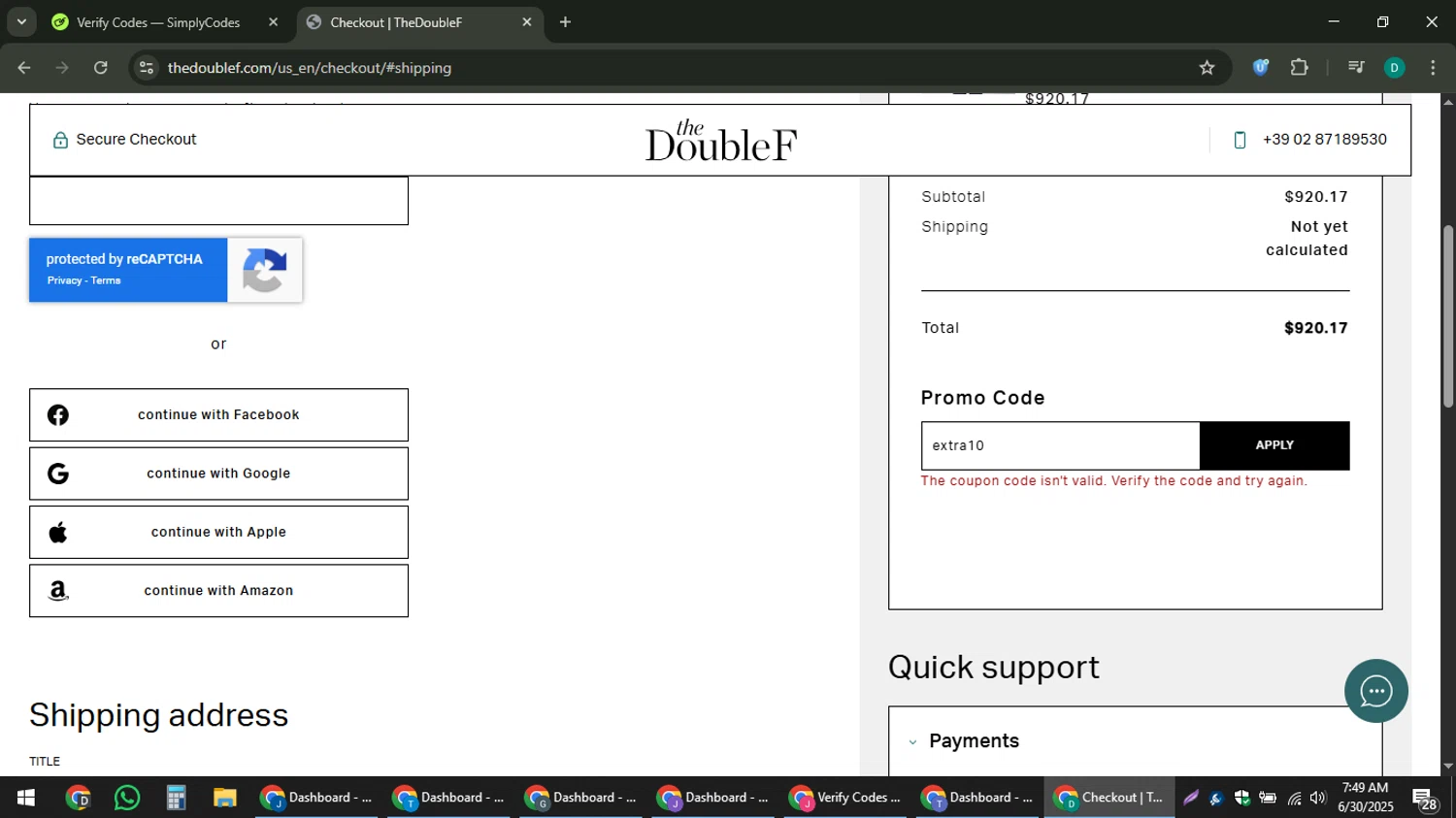Open the tab search dropdown arrow
This screenshot has height=818, width=1456.
pyautogui.click(x=21, y=22)
